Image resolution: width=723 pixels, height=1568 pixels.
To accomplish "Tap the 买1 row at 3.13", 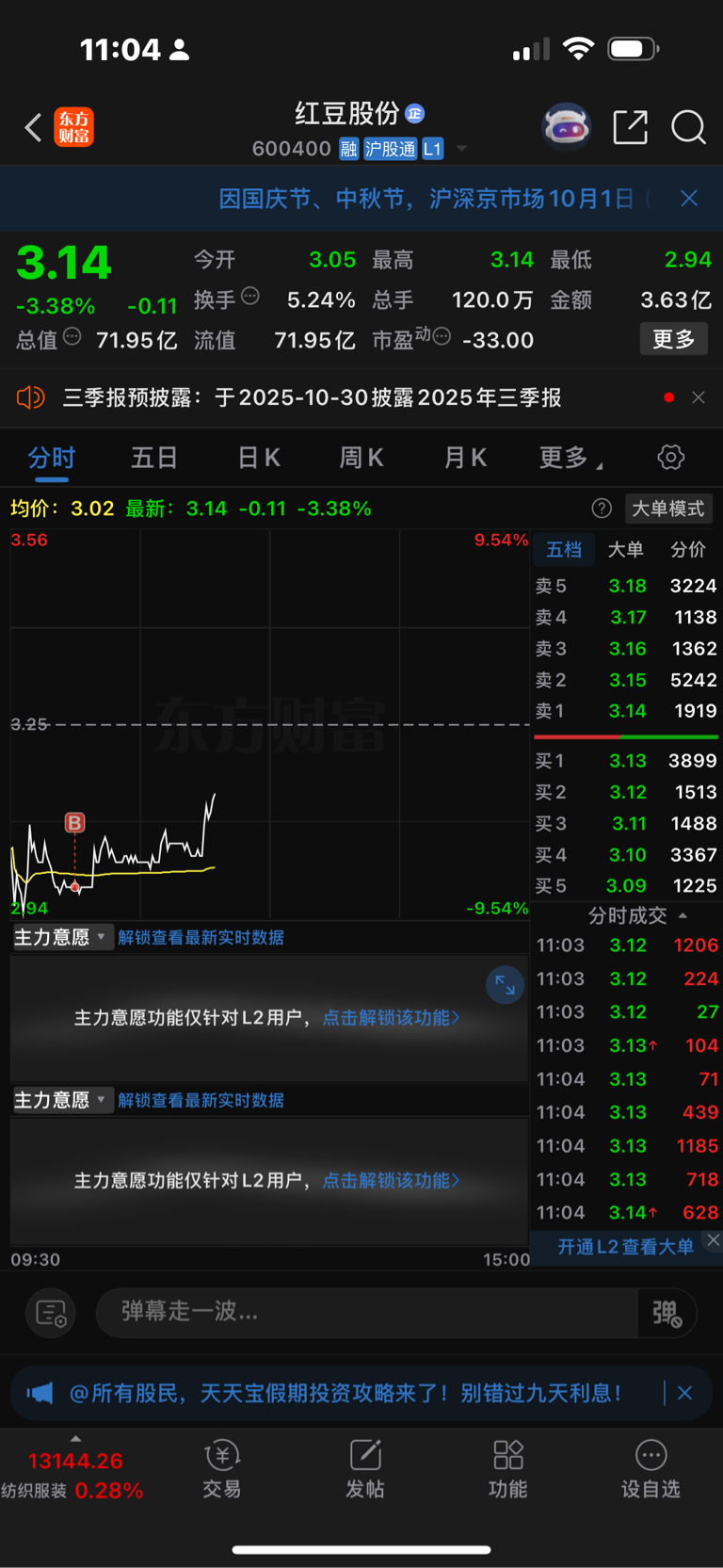I will 626,761.
